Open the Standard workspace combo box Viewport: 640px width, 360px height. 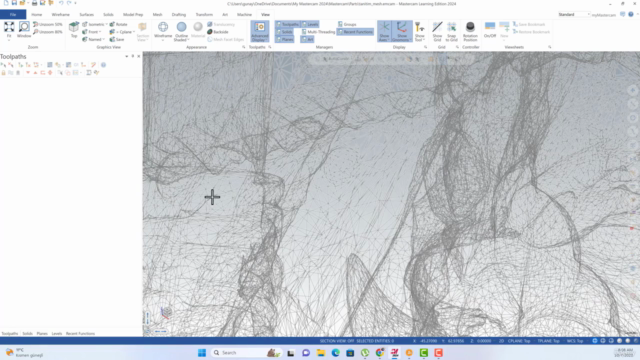(x=574, y=15)
